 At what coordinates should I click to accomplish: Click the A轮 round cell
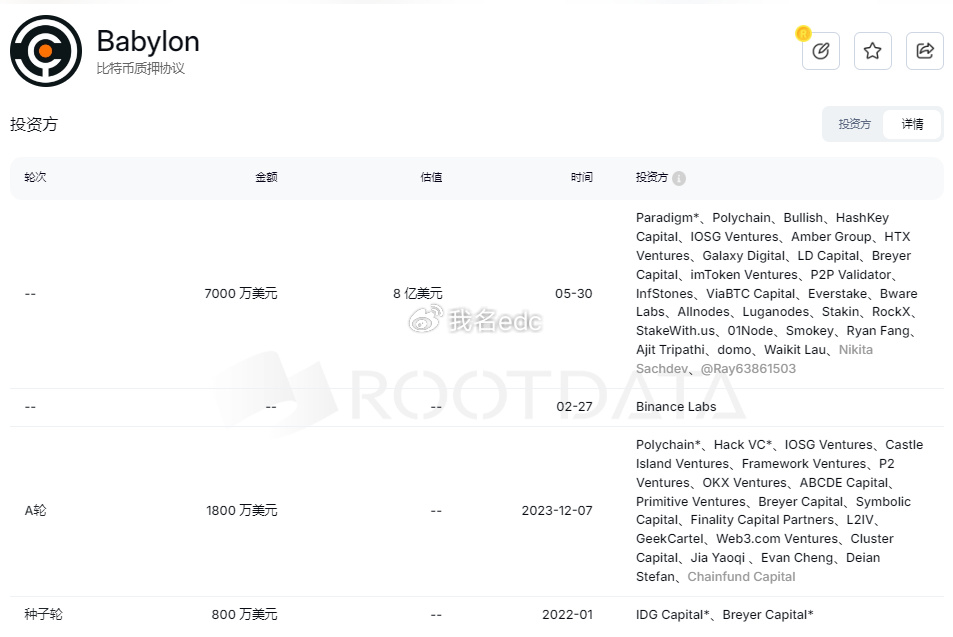point(35,511)
